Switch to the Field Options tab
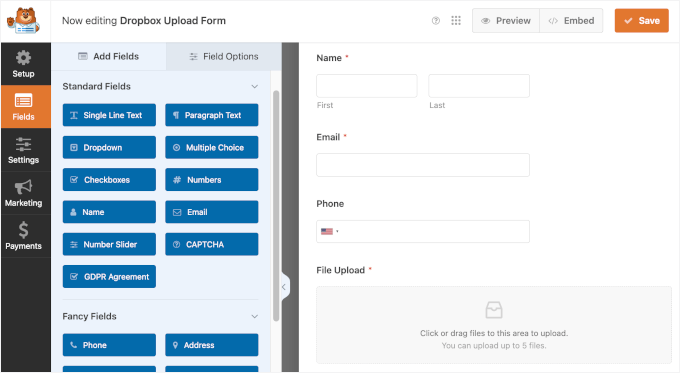680x373 pixels. coord(224,56)
